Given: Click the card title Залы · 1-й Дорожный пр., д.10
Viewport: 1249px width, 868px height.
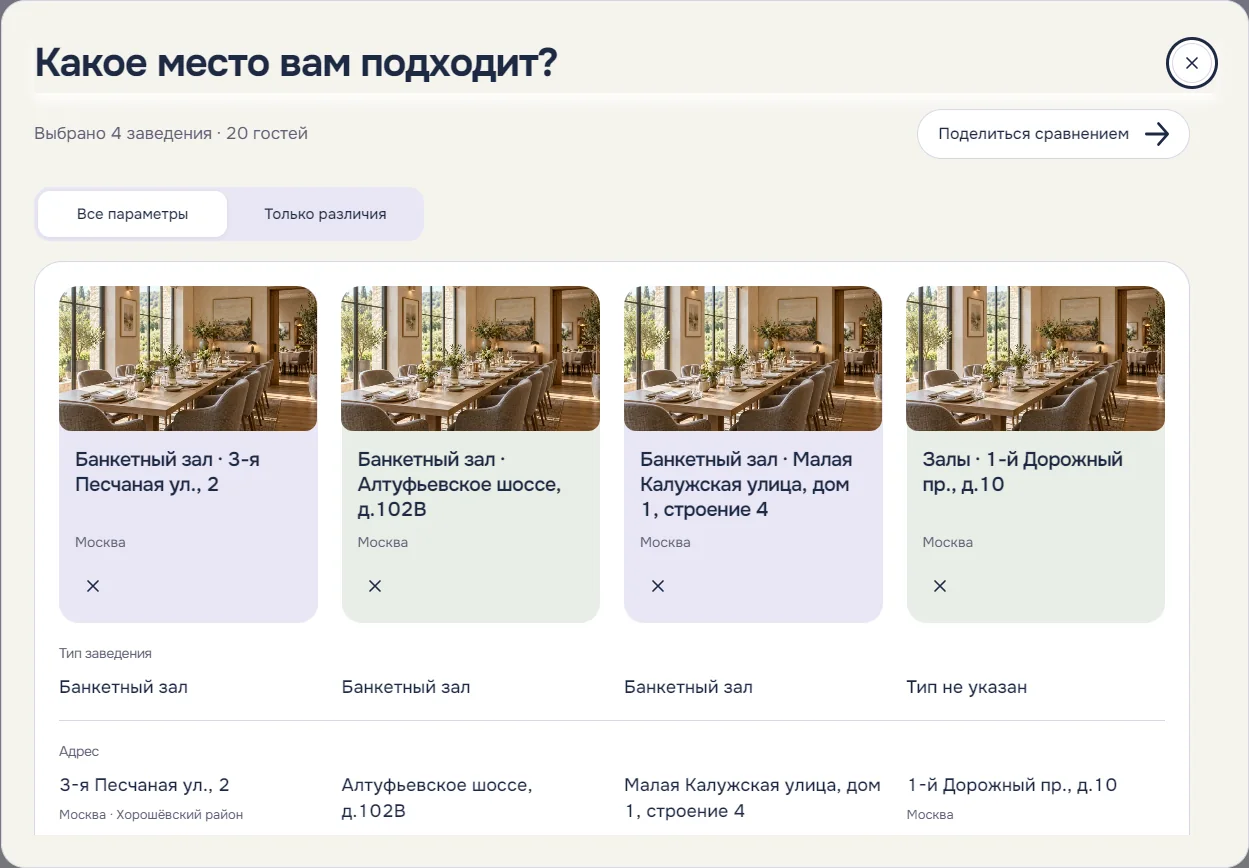Looking at the screenshot, I should tap(1022, 472).
